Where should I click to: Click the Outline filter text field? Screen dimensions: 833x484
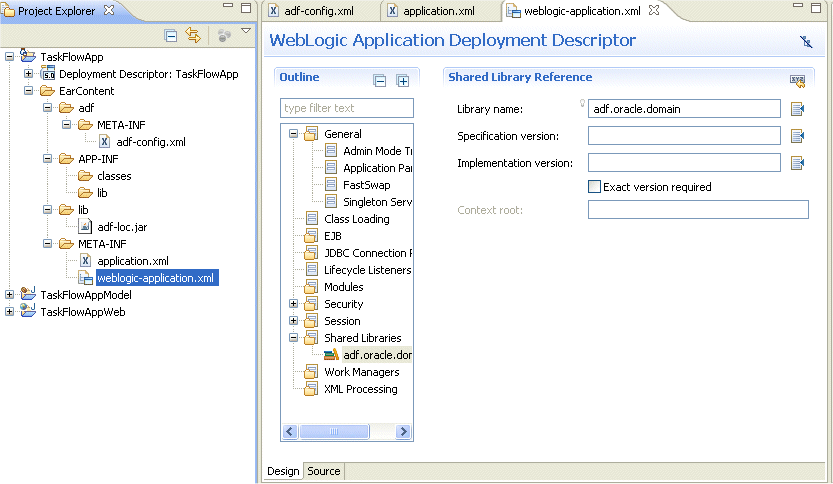346,108
